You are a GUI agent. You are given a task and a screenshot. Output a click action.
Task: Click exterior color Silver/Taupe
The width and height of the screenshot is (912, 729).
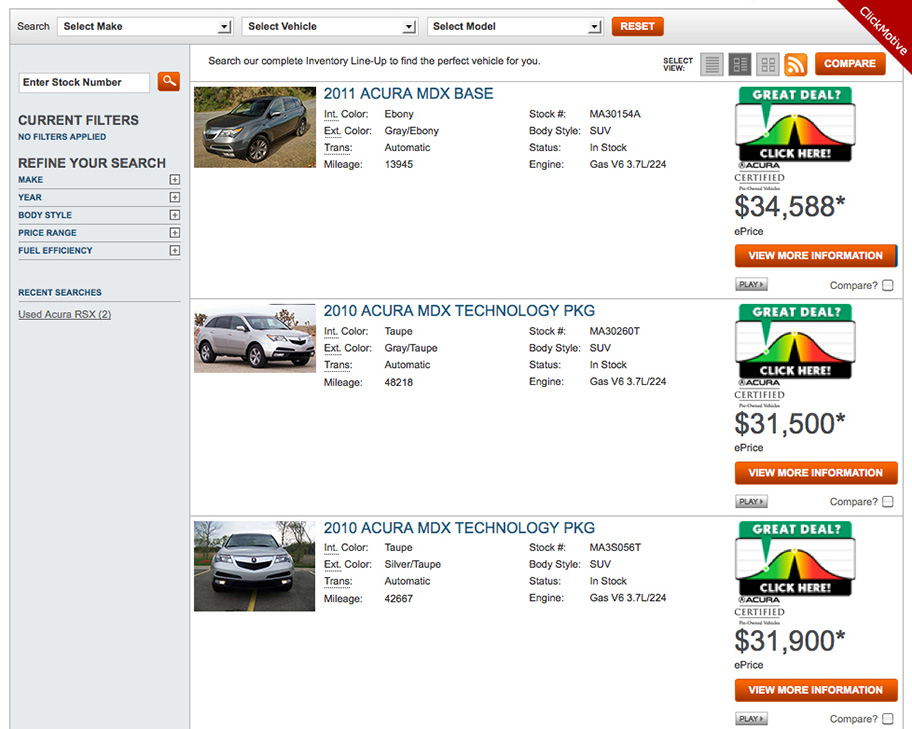tap(412, 564)
